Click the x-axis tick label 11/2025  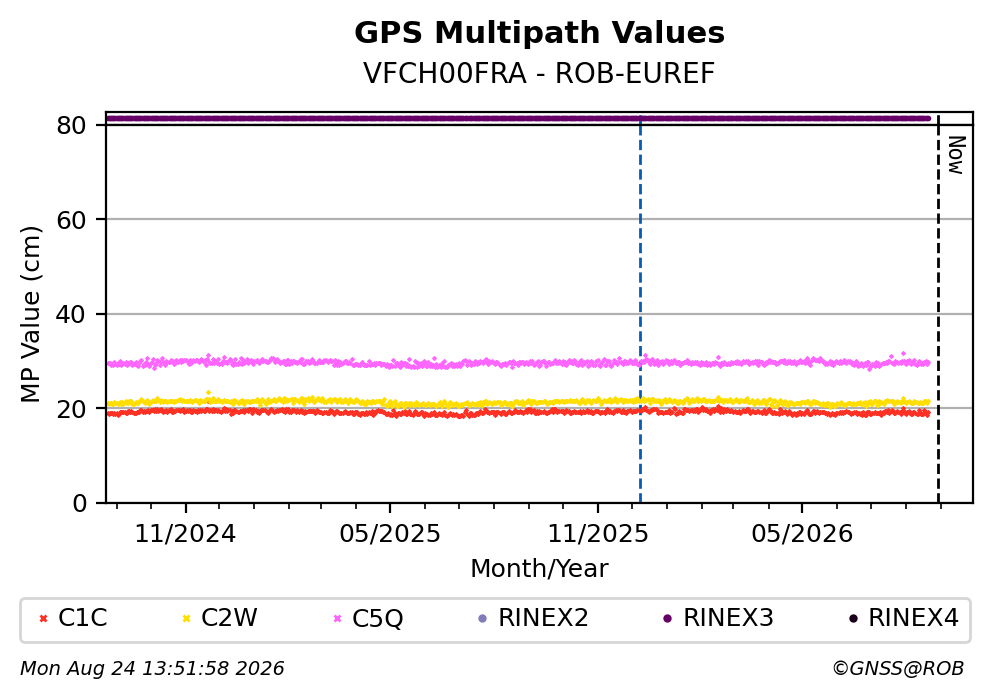pyautogui.click(x=598, y=534)
